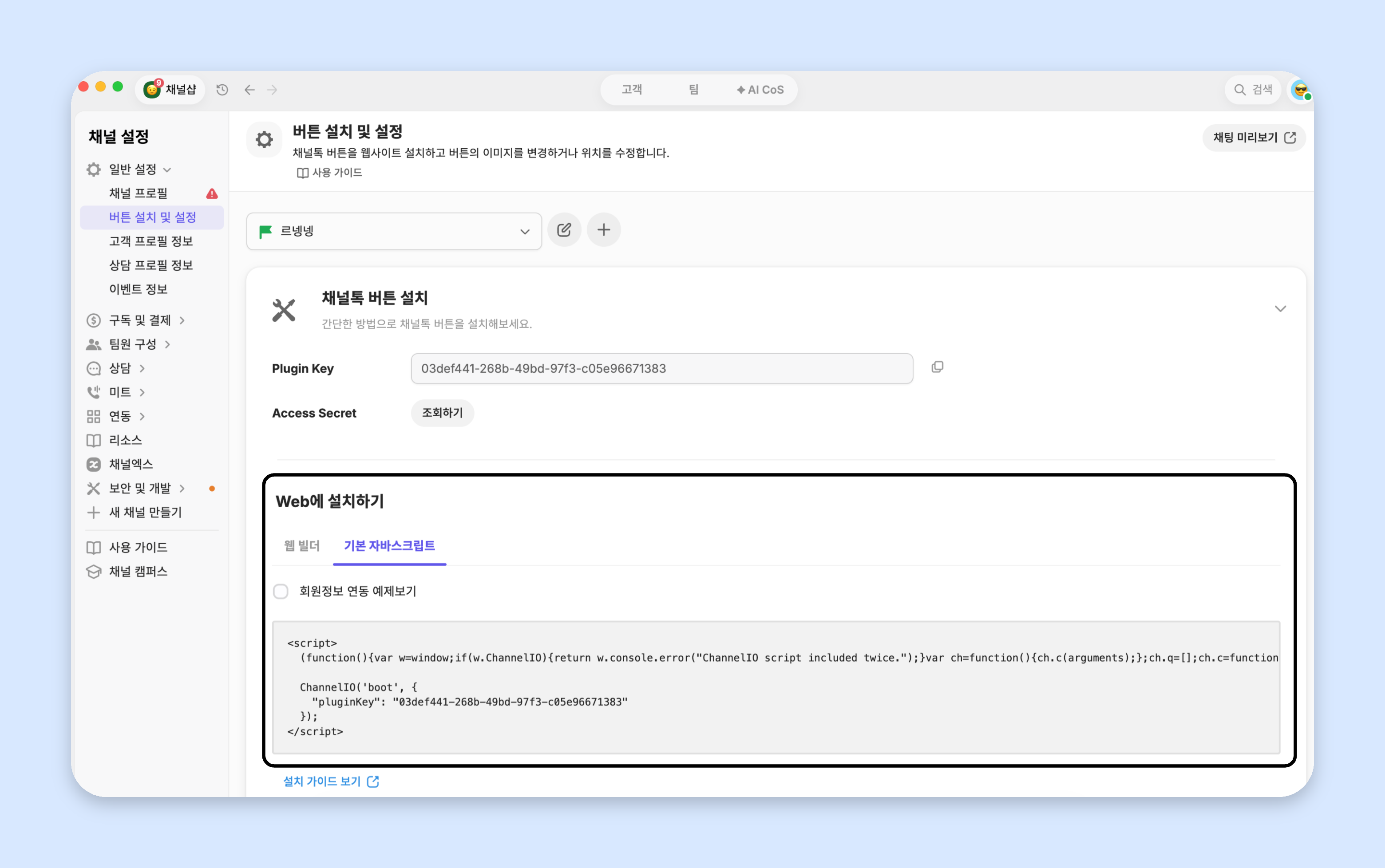Go back with the left arrow
The height and width of the screenshot is (868, 1385).
click(x=250, y=90)
